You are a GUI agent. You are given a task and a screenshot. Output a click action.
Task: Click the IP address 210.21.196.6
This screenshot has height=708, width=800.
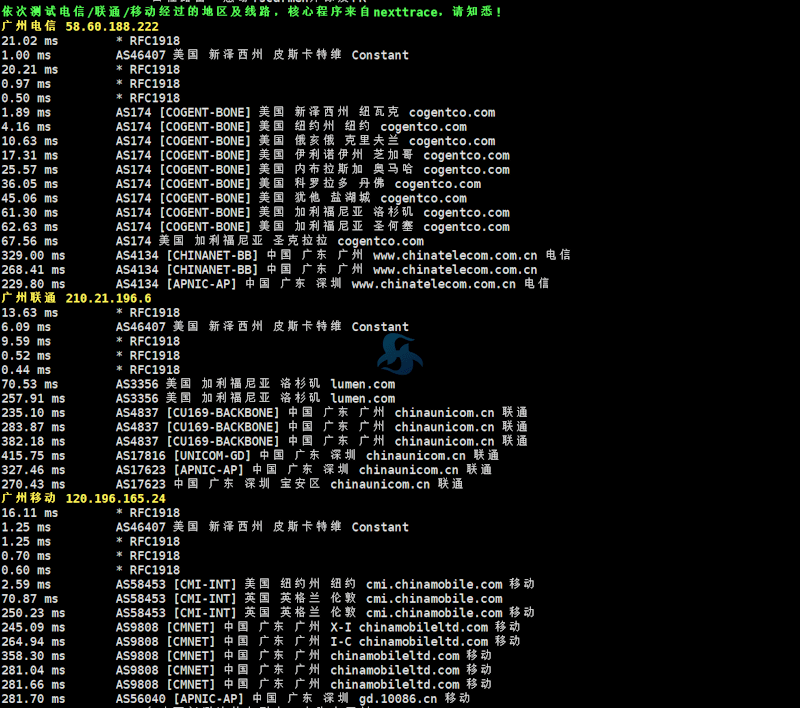click(x=109, y=298)
